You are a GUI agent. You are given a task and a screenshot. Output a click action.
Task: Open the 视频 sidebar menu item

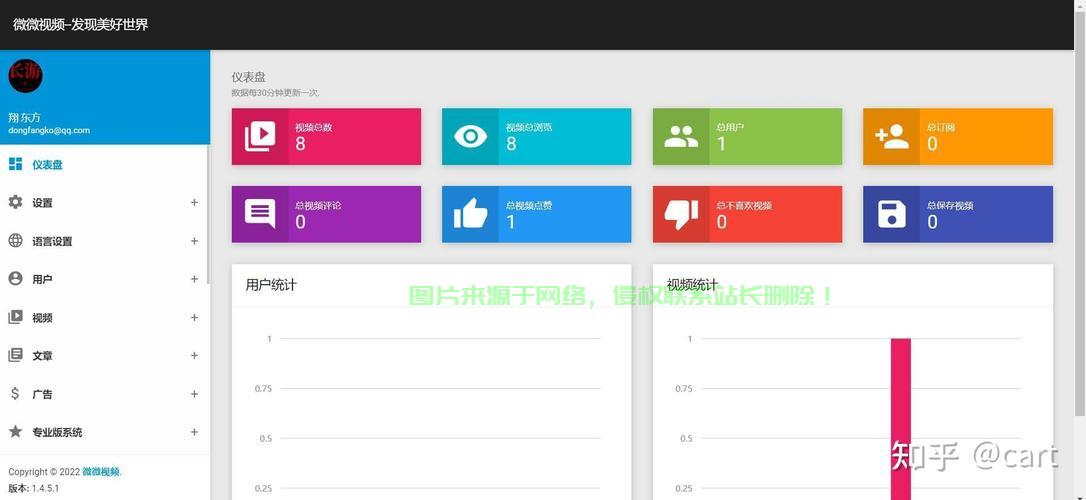(104, 317)
